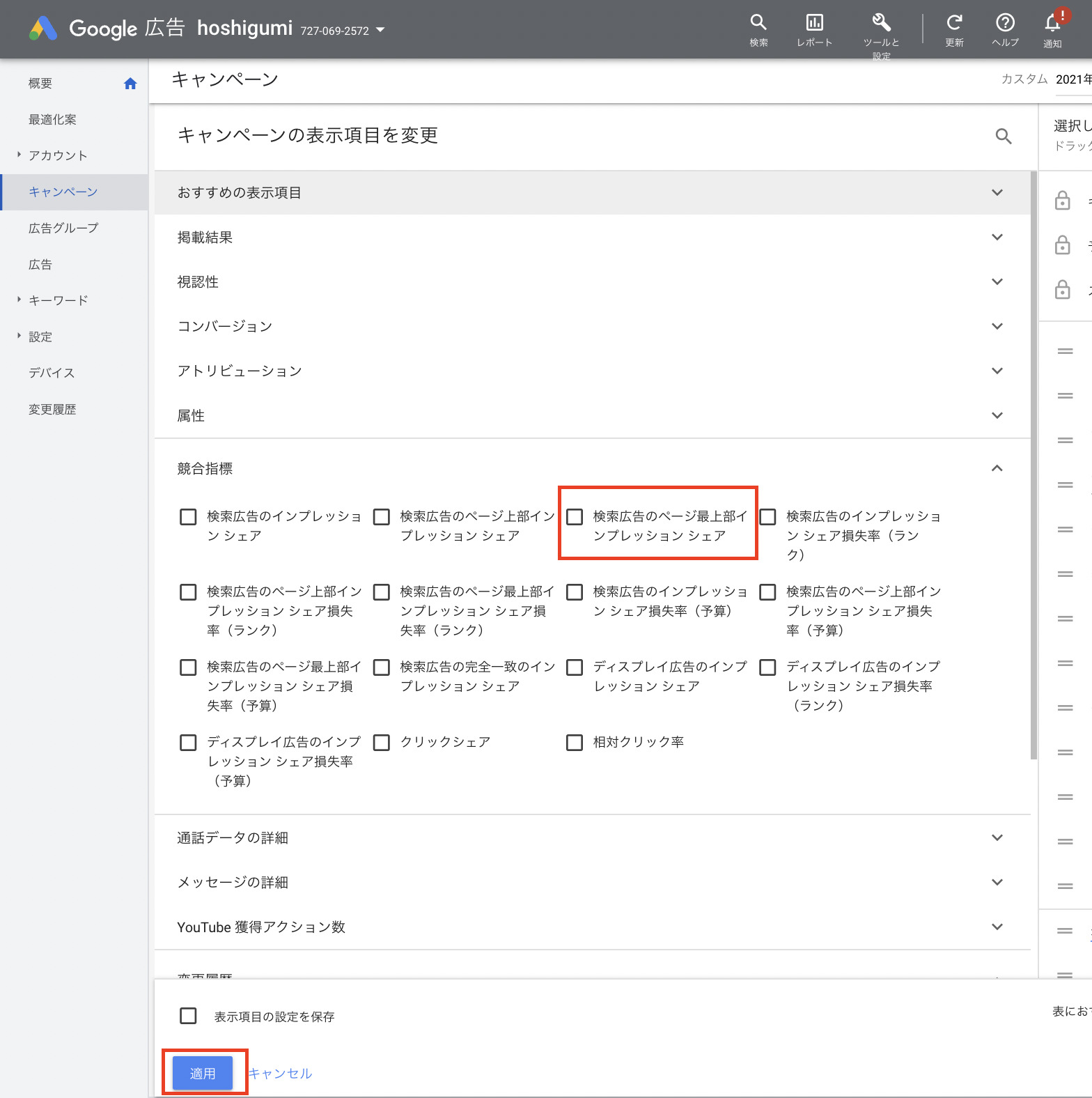Screen dimensions: 1092x1098
Task: Check 検索広告のページ最上部インプレッション シェア
Action: click(575, 517)
